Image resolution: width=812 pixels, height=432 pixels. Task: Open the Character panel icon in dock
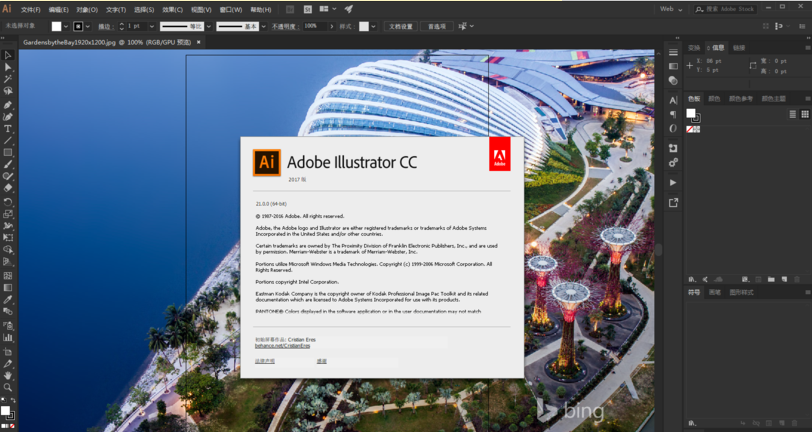[x=673, y=100]
